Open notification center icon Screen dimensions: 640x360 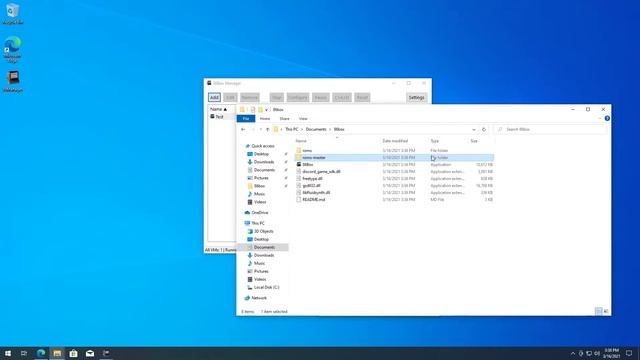pos(629,353)
